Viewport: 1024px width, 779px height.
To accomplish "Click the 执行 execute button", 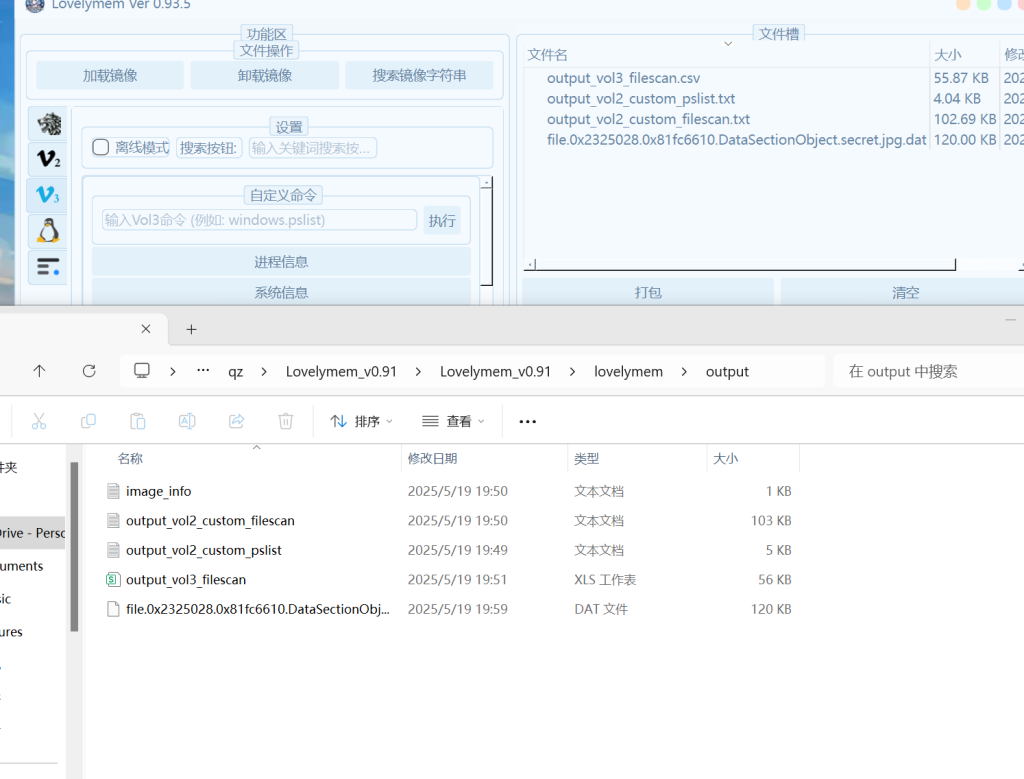I will (442, 221).
